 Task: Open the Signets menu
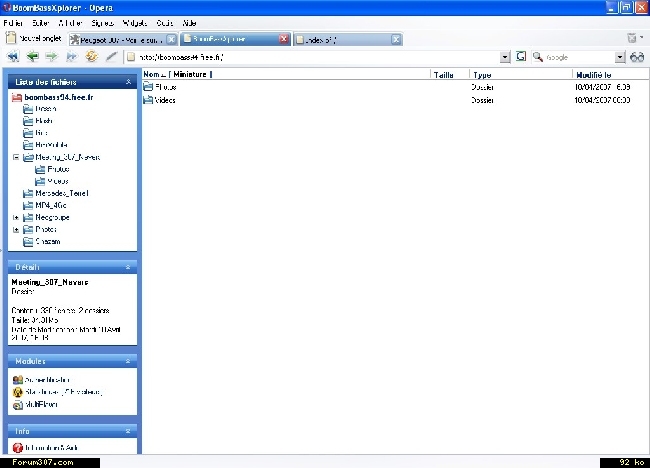tap(102, 23)
